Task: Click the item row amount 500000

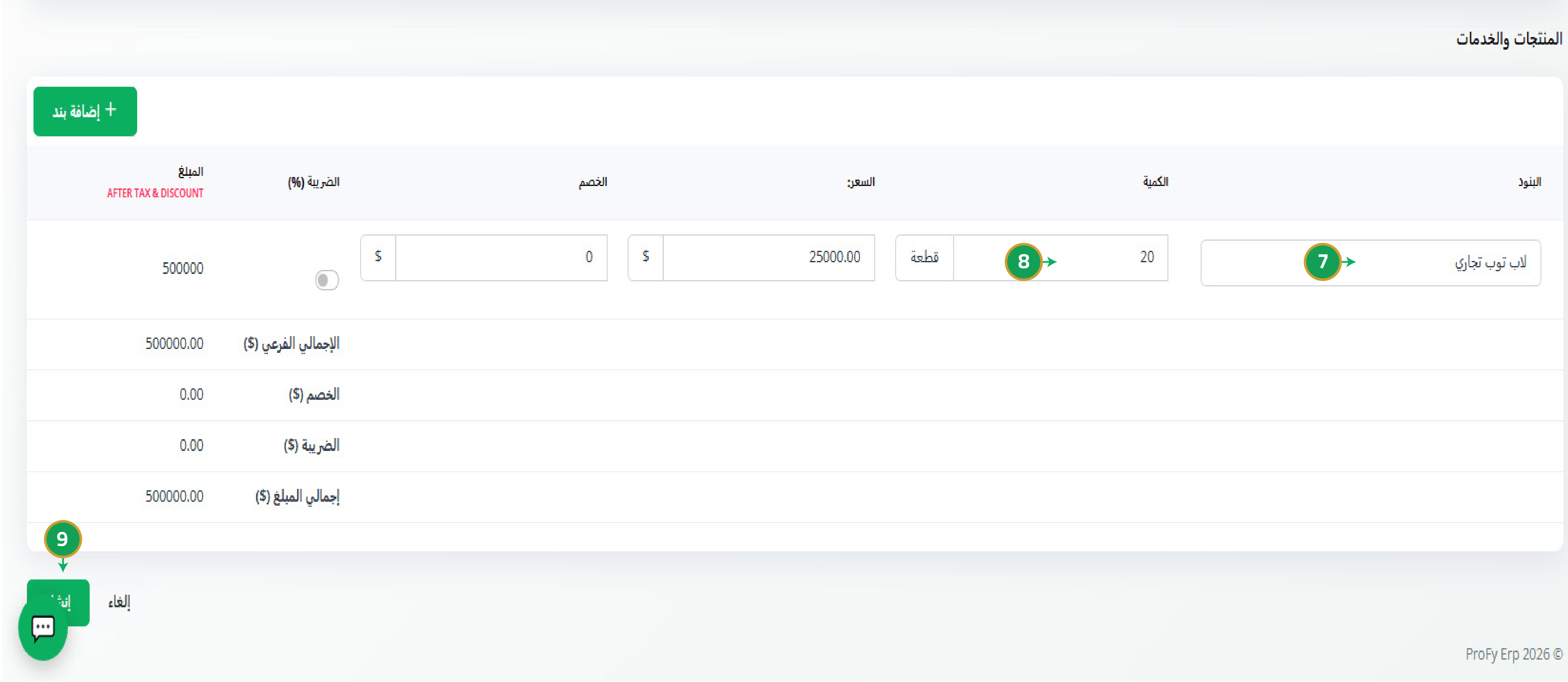Action: 183,268
